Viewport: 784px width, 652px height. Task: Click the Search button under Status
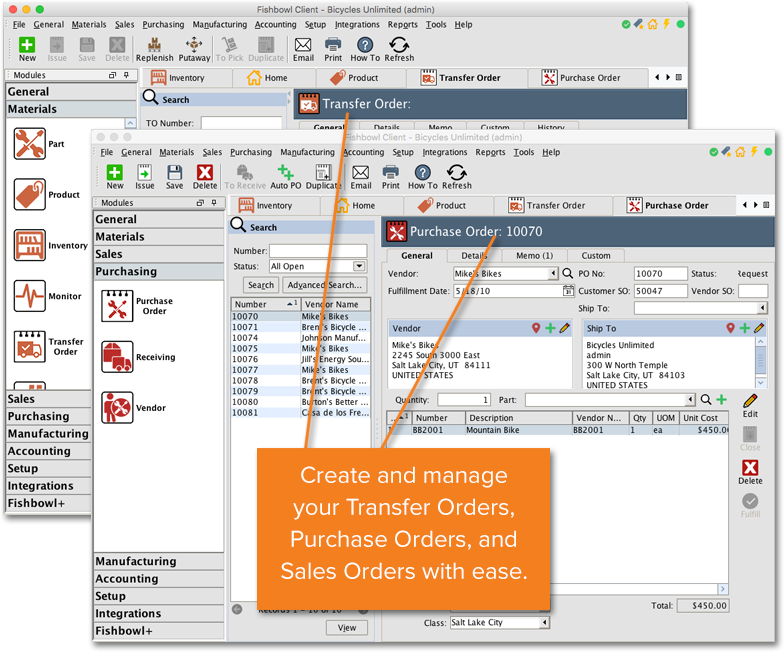(260, 285)
